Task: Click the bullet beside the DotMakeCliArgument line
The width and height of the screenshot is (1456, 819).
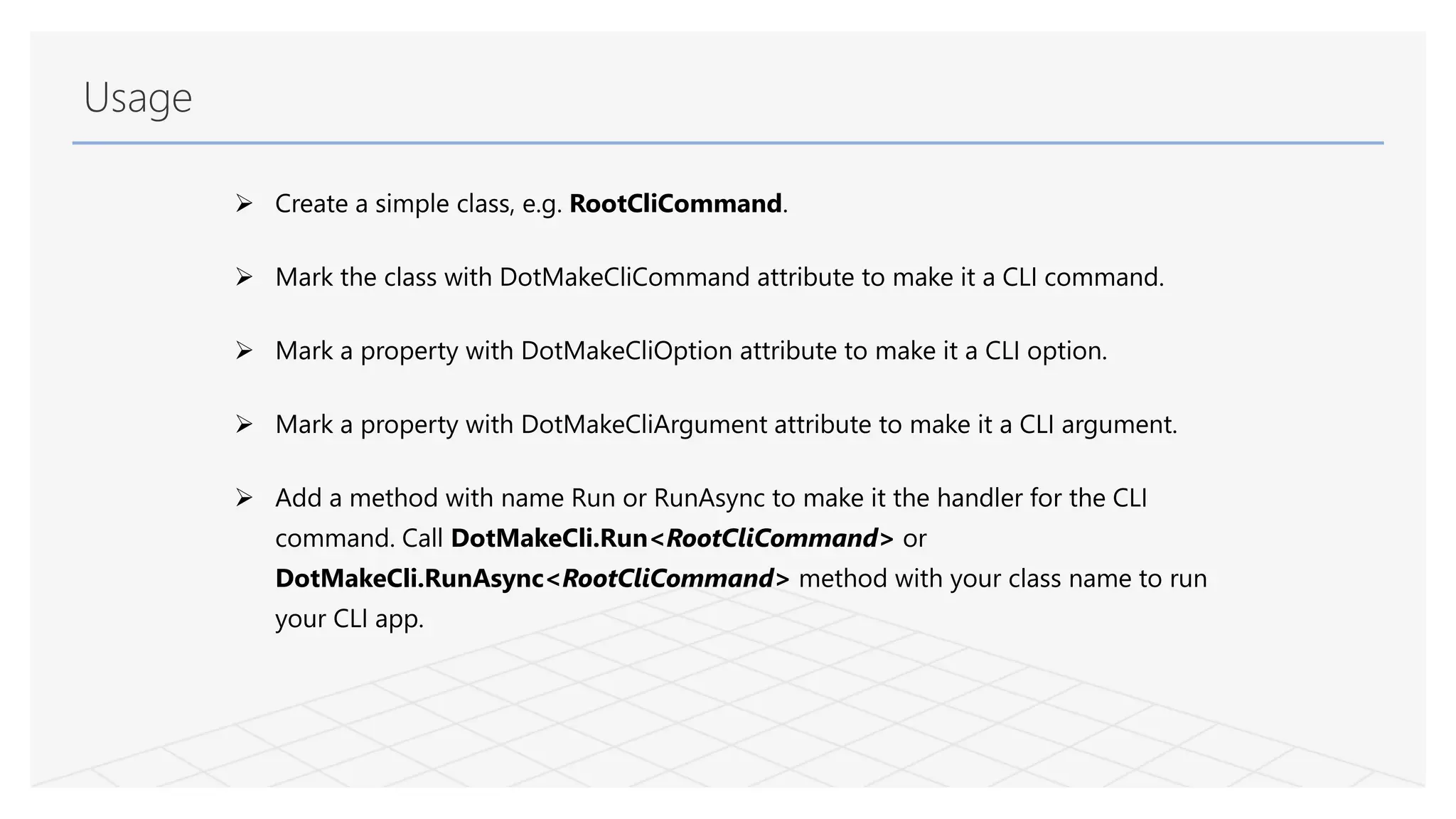Action: (x=244, y=425)
